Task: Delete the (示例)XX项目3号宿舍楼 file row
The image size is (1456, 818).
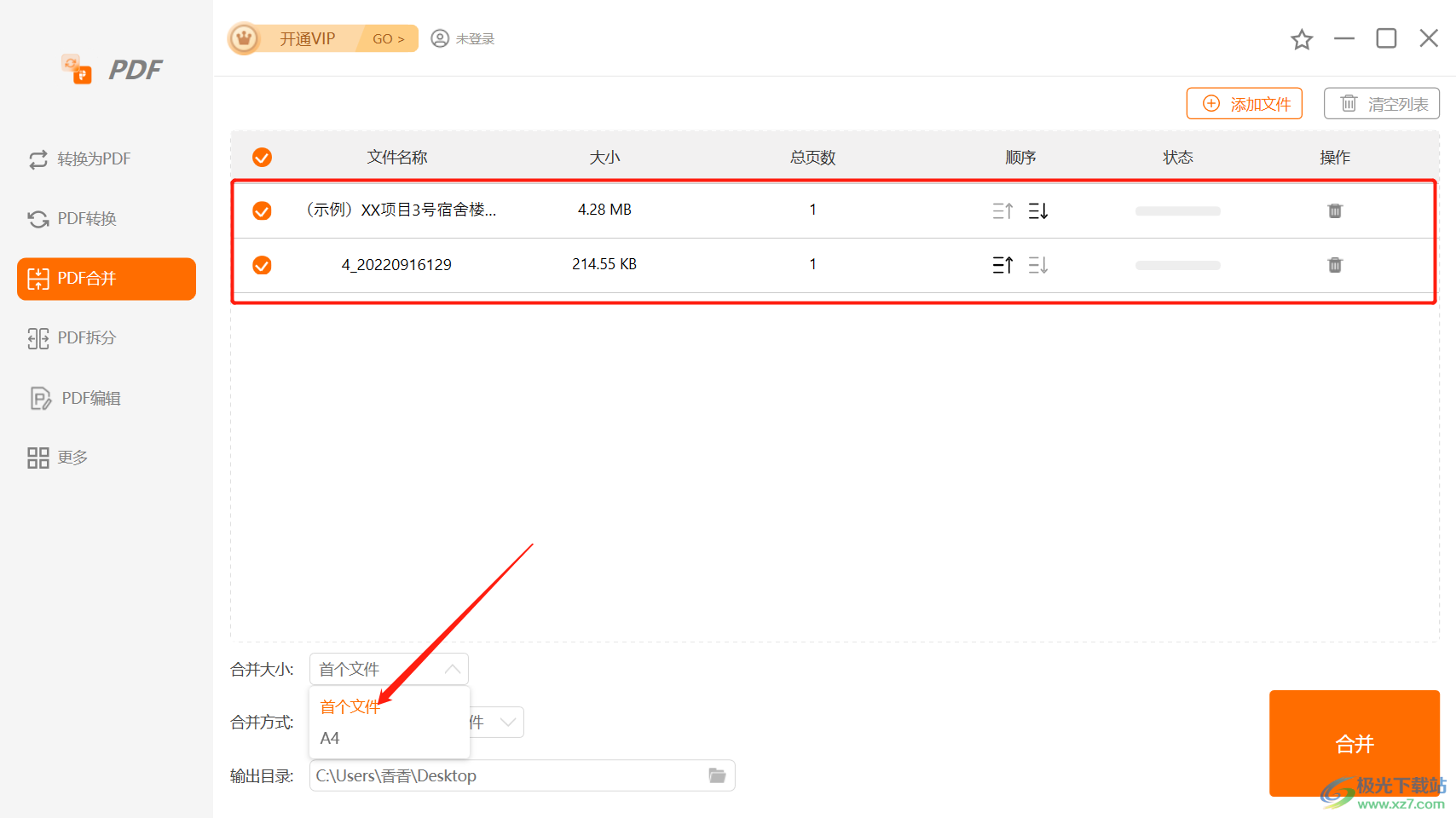Action: [1335, 210]
